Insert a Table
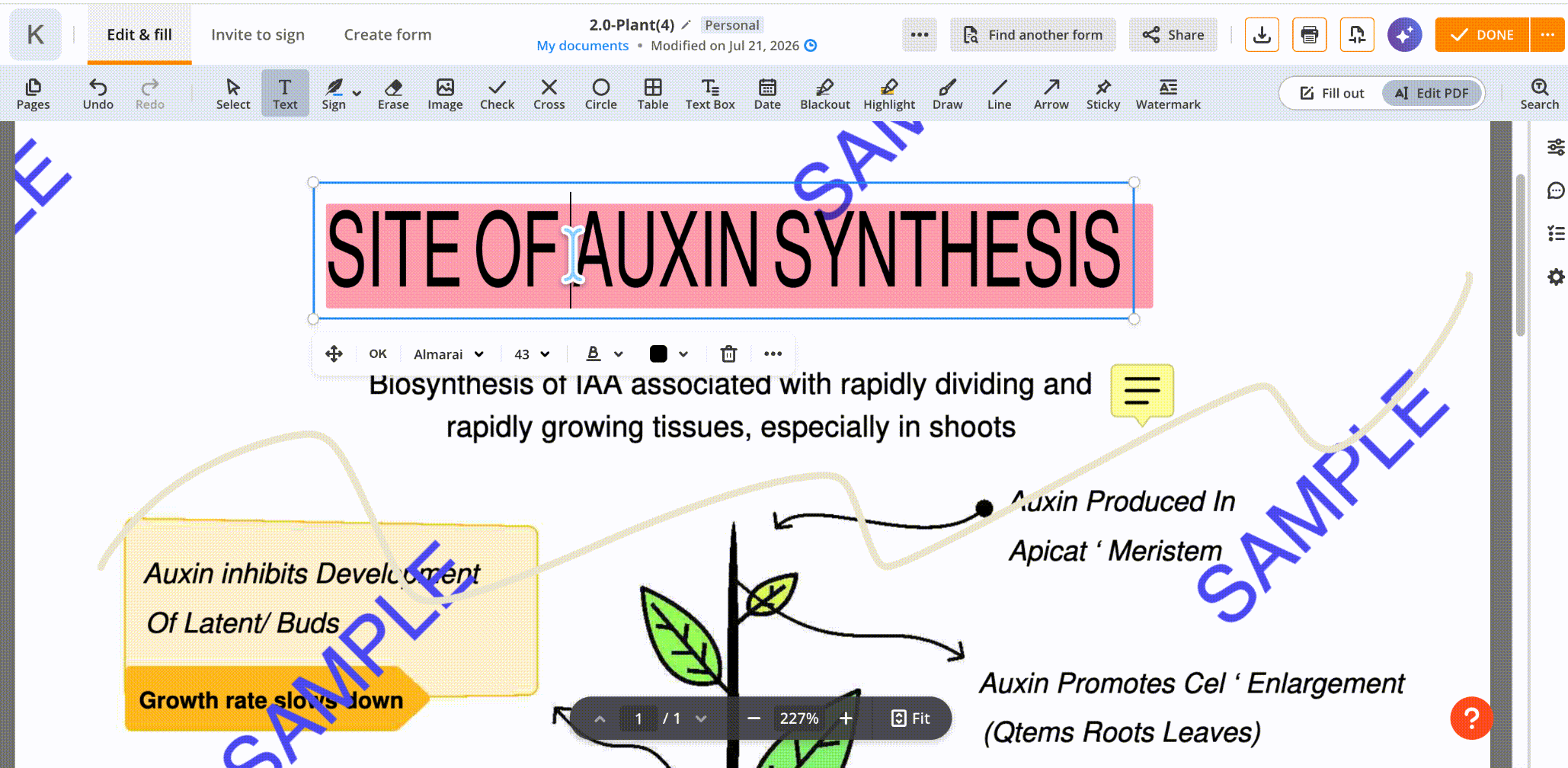Image resolution: width=1568 pixels, height=768 pixels. 653,94
